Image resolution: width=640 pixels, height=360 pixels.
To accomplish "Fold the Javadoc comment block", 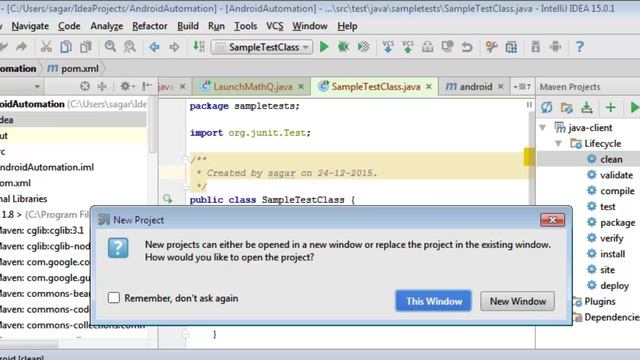I will click(185, 160).
